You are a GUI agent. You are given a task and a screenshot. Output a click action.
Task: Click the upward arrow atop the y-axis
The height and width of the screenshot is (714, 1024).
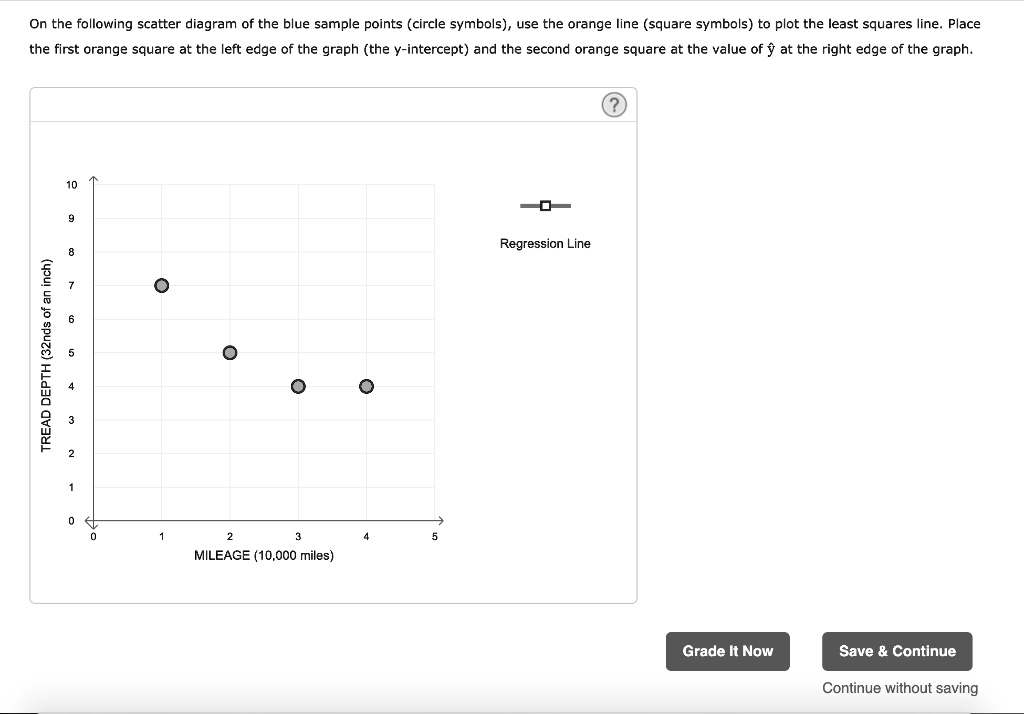click(x=94, y=180)
